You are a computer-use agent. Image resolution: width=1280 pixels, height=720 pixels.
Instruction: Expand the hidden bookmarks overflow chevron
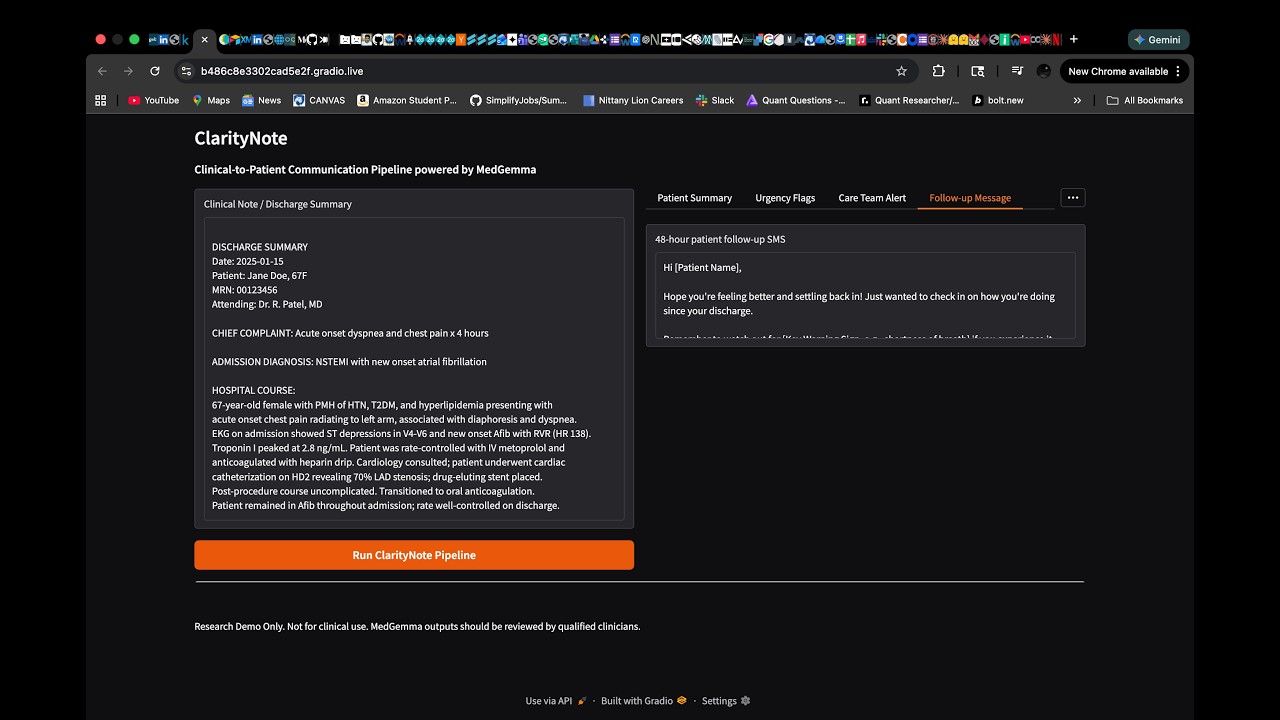click(x=1077, y=100)
